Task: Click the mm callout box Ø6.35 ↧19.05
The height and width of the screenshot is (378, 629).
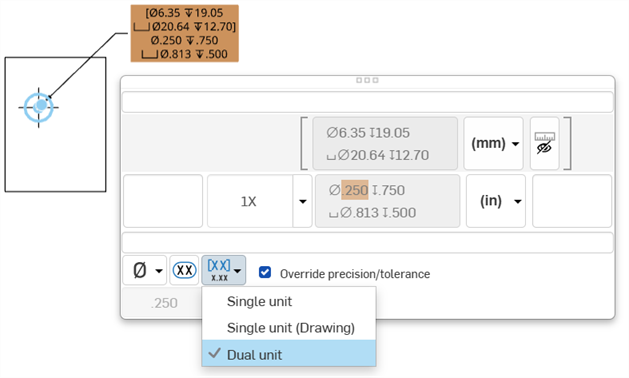Action: 385,143
